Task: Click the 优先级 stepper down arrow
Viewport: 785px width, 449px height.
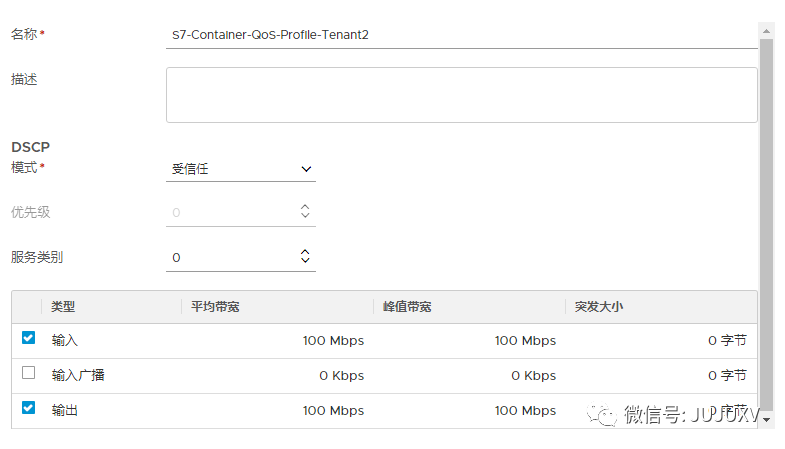Action: (306, 217)
